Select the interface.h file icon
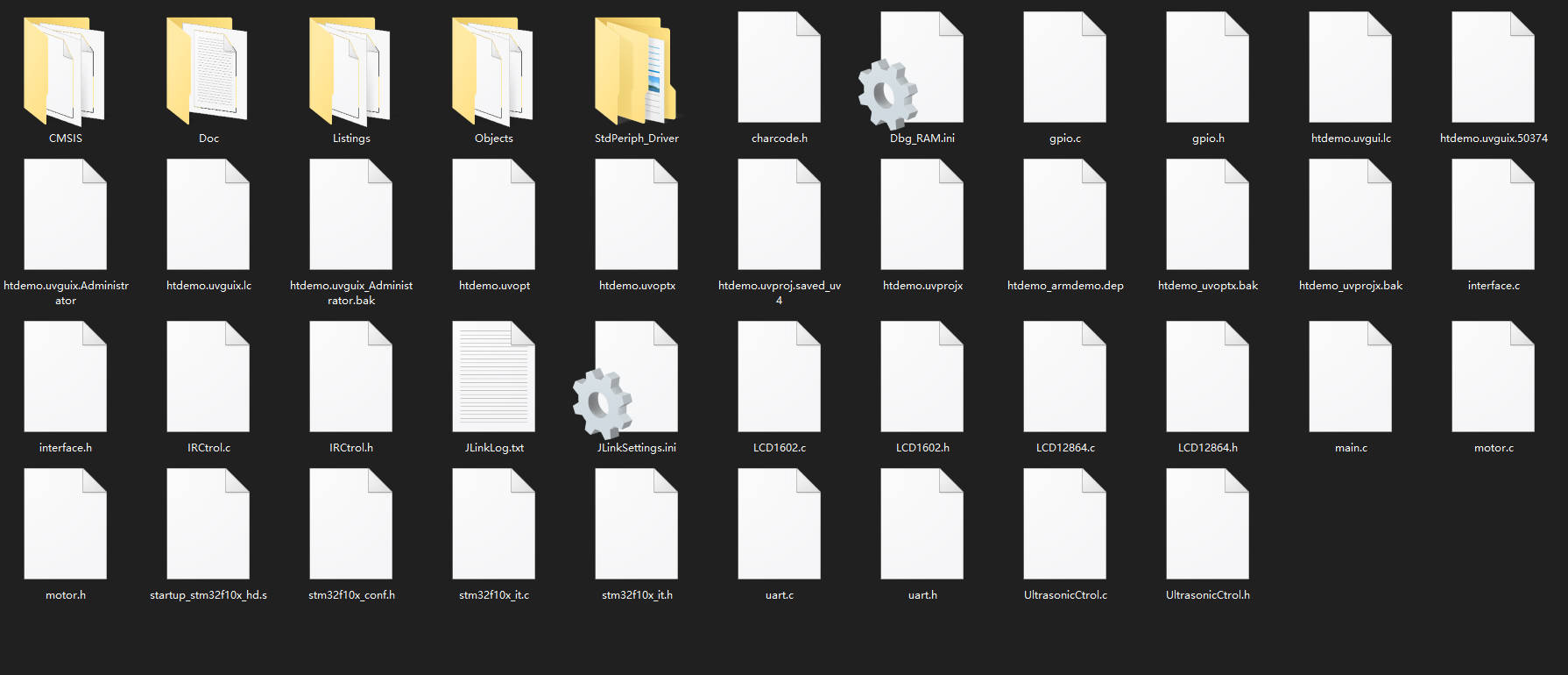 click(65, 376)
